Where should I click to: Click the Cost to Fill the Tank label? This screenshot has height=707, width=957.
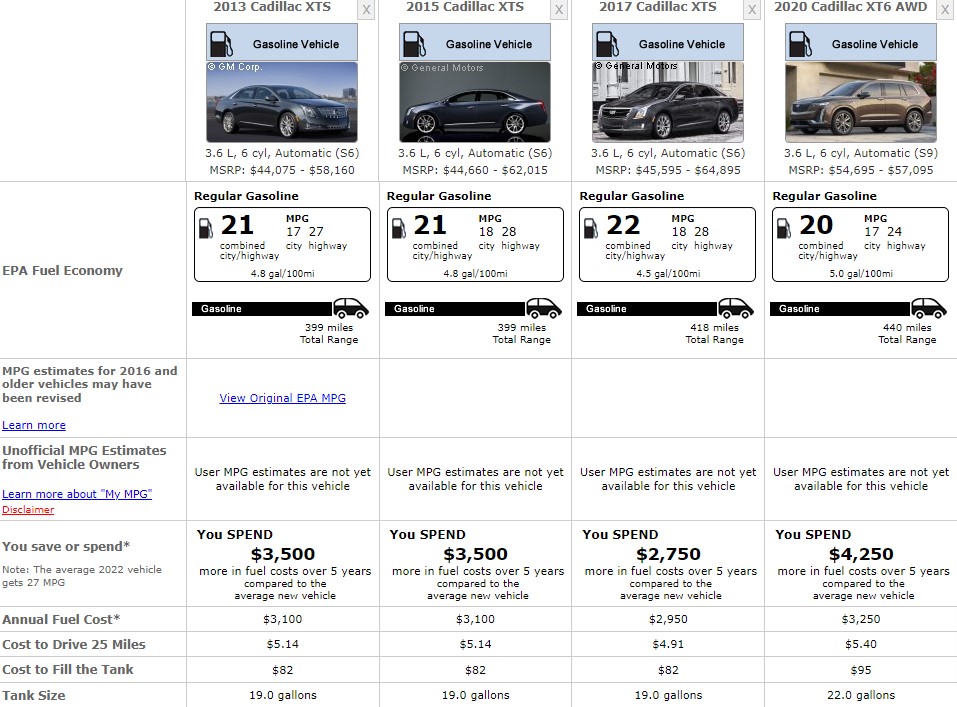coord(68,670)
